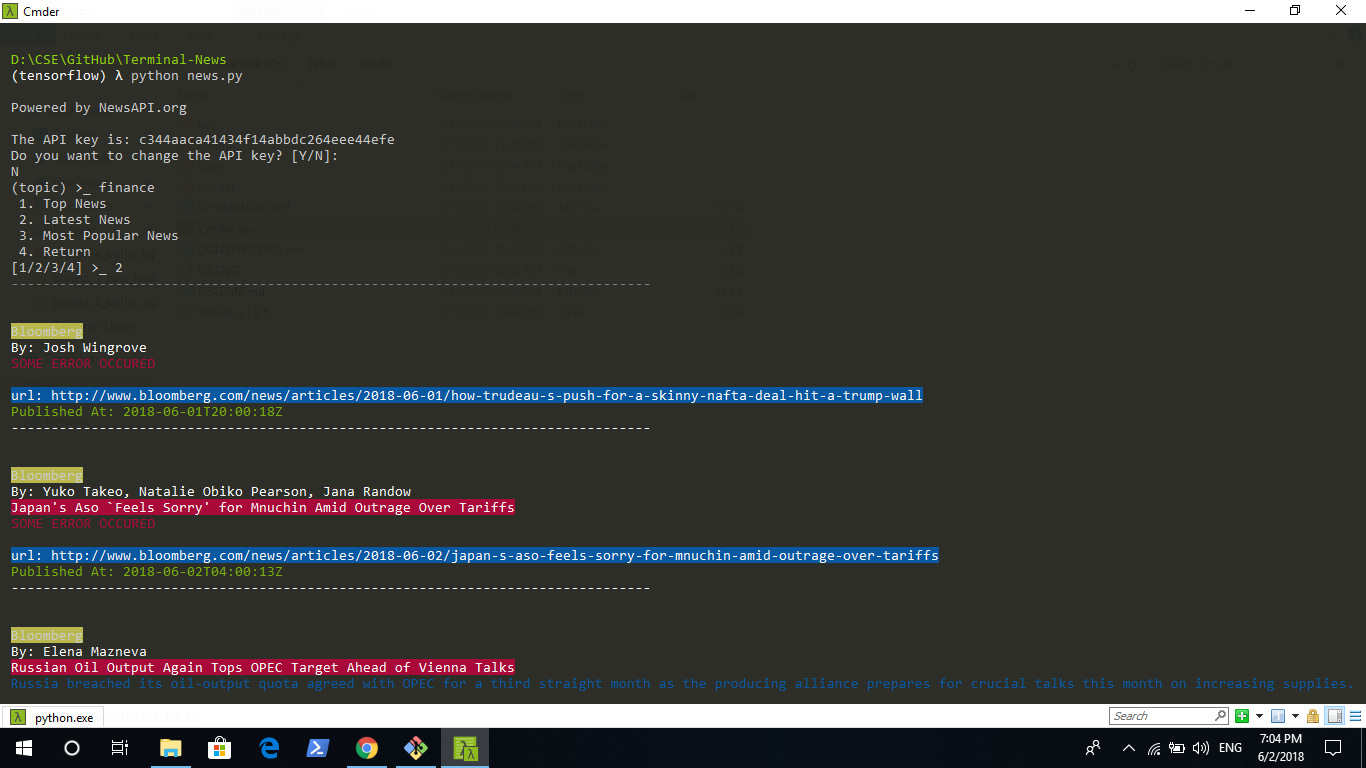
Task: Launch Edge browser from the taskbar
Action: click(269, 748)
